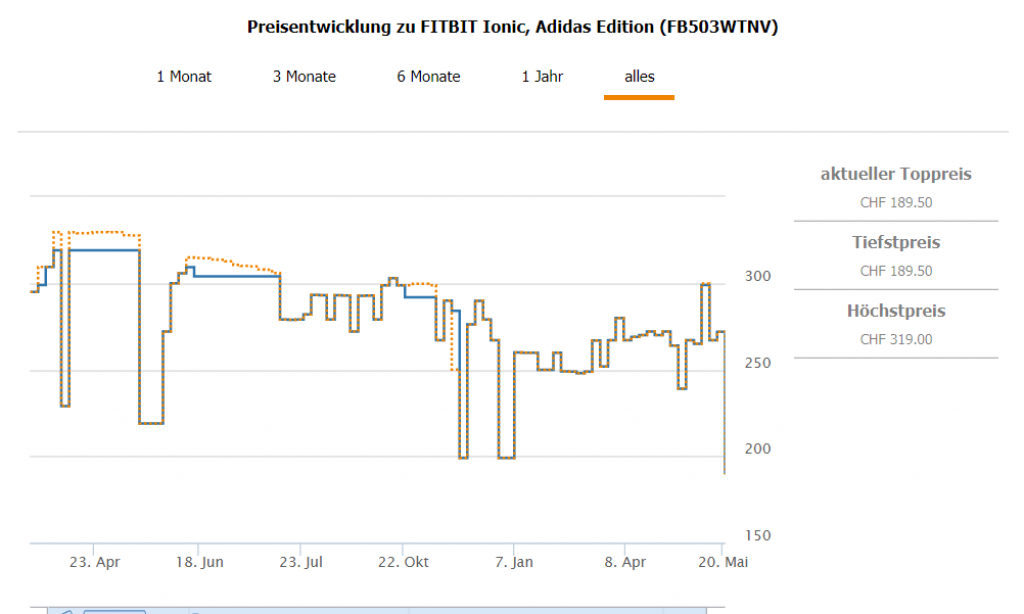
Task: Click the active alles tab
Action: [639, 76]
